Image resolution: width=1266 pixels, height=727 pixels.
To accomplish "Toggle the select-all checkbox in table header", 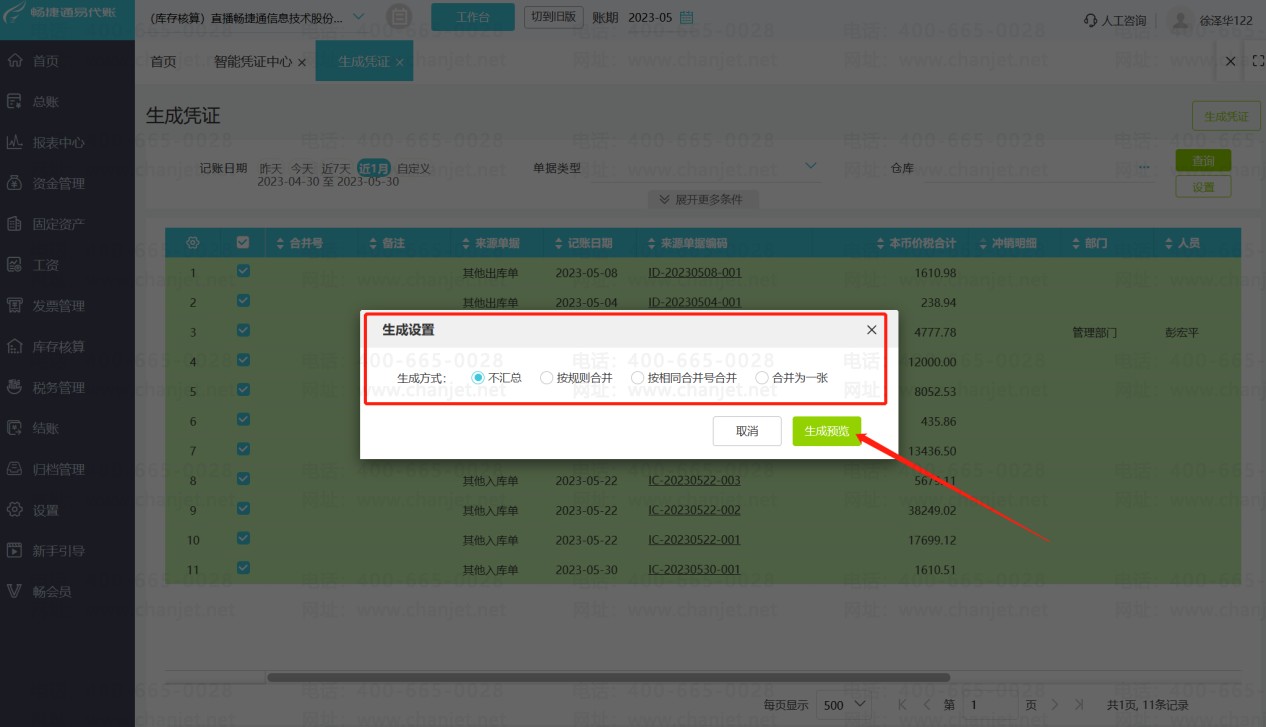I will pyautogui.click(x=243, y=242).
